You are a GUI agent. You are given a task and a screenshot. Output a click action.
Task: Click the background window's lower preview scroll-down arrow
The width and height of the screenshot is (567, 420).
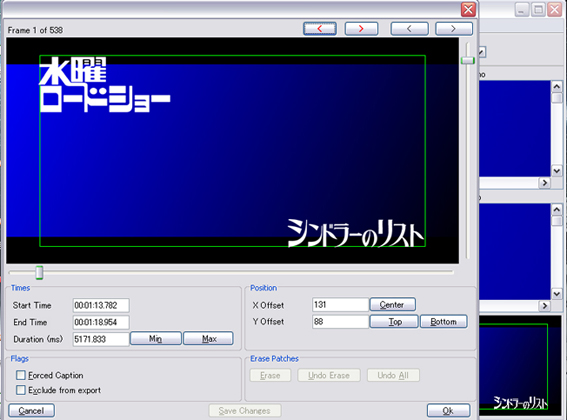[x=557, y=294]
